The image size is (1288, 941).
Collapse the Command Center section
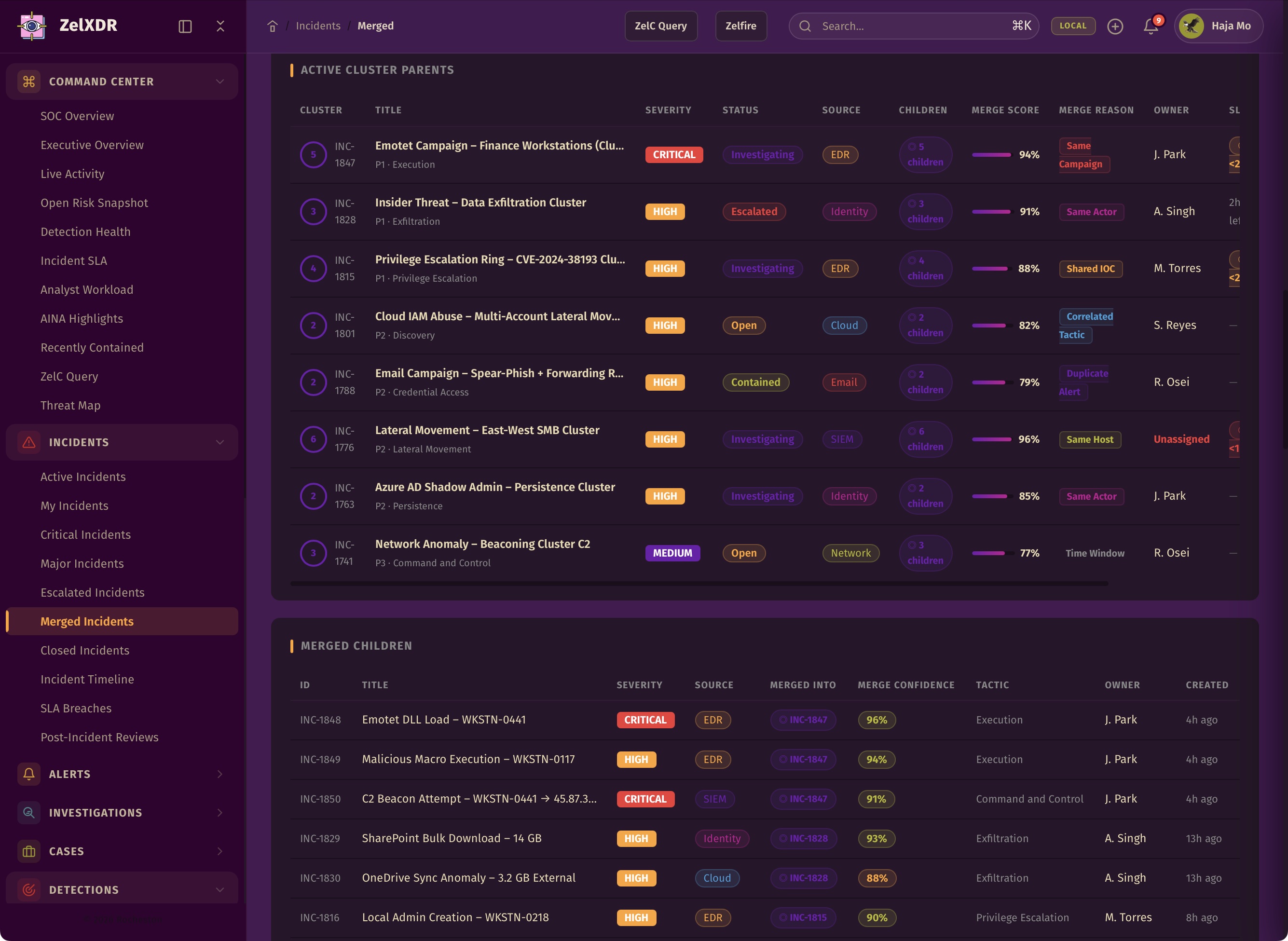point(219,82)
